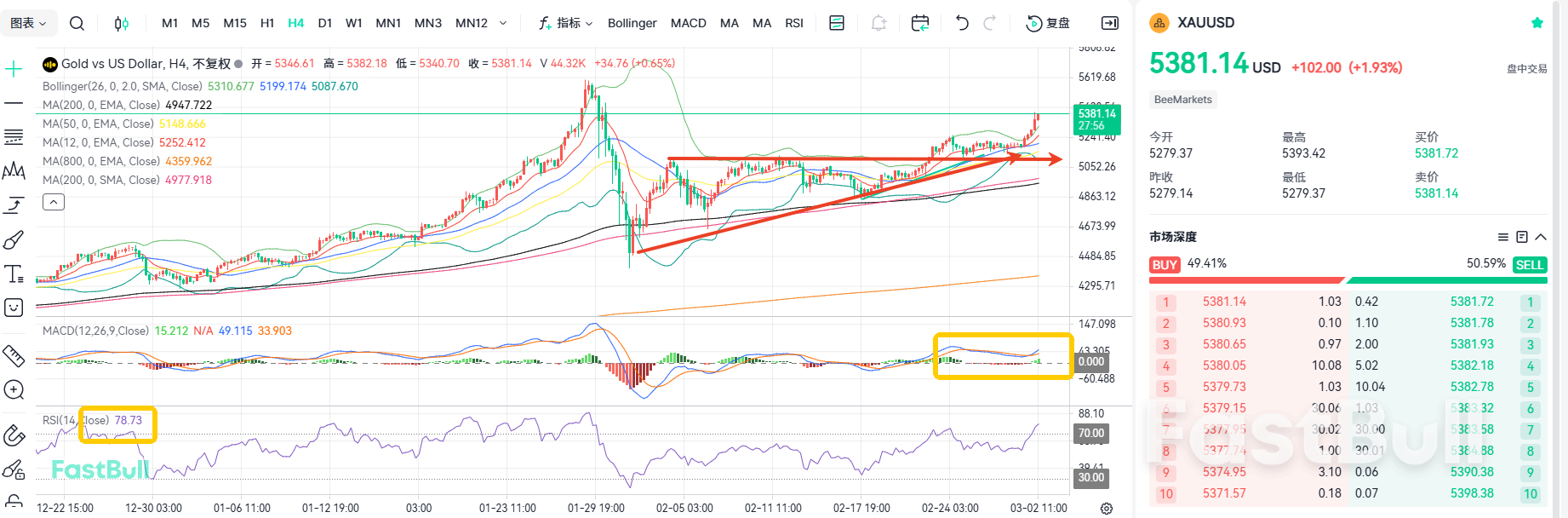Toggle the XAUUSD favorite star
Image resolution: width=1568 pixels, height=518 pixels.
(x=1537, y=23)
